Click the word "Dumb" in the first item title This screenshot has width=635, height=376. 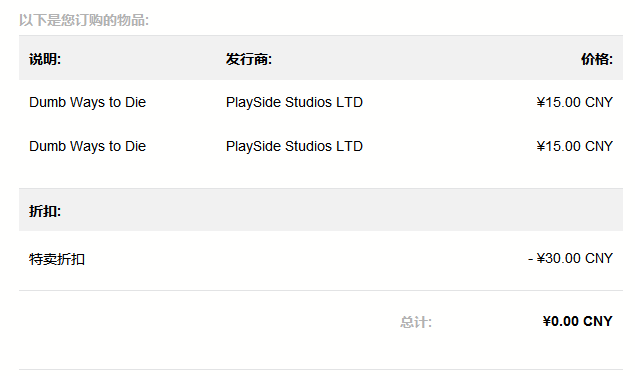click(x=47, y=102)
